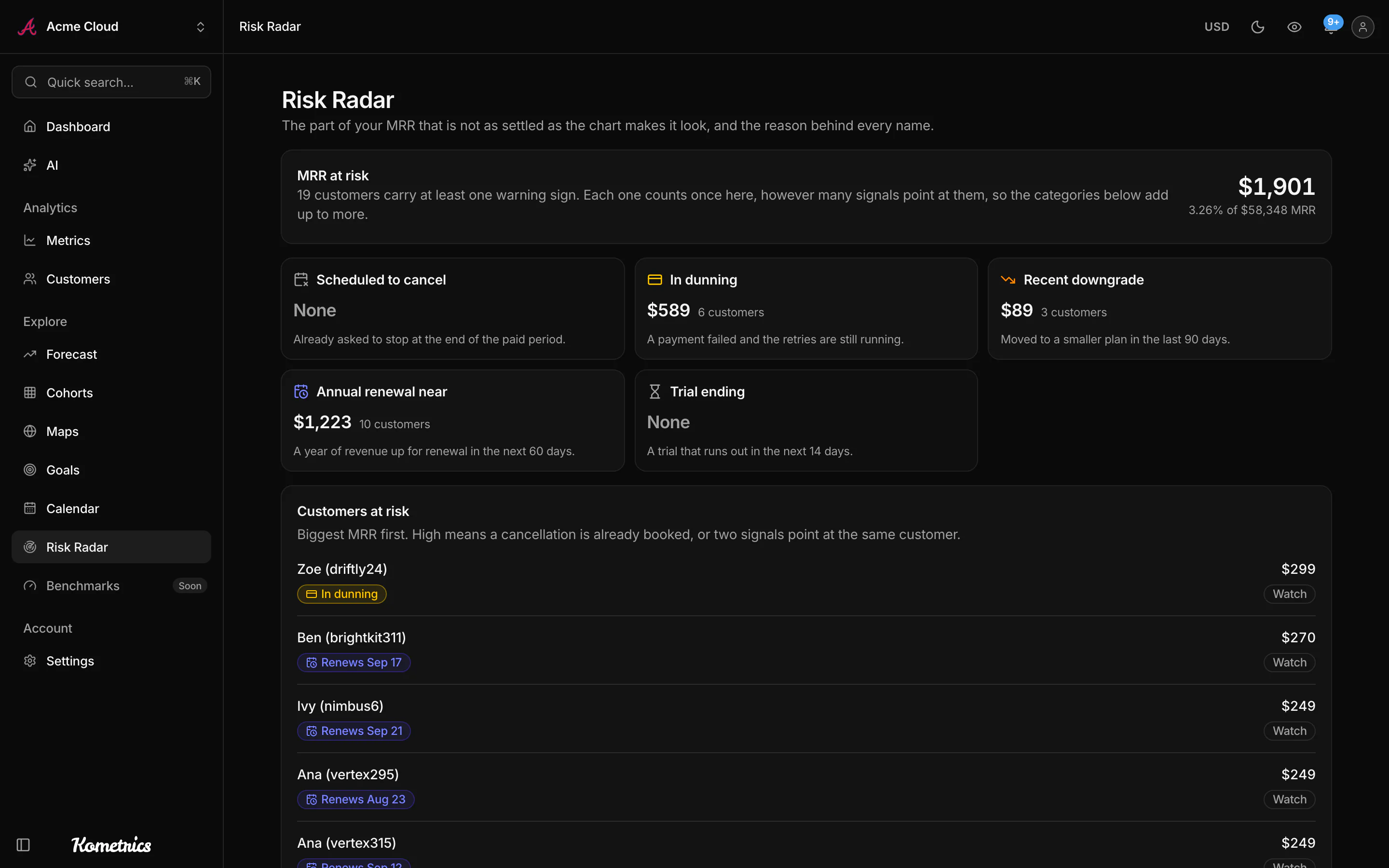Viewport: 1389px width, 868px height.
Task: Open the Dashboard page
Action: 111,126
